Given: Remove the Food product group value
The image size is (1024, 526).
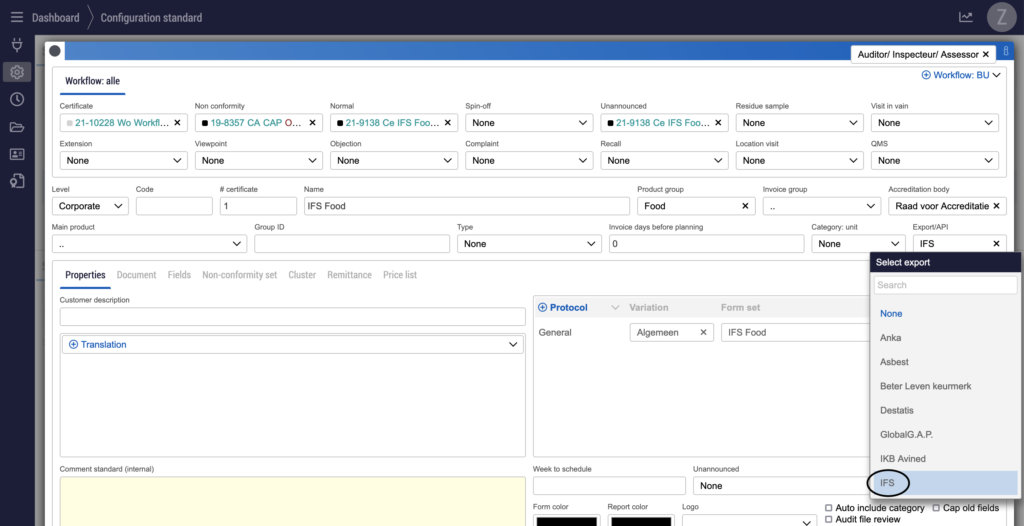Looking at the screenshot, I should pos(745,206).
